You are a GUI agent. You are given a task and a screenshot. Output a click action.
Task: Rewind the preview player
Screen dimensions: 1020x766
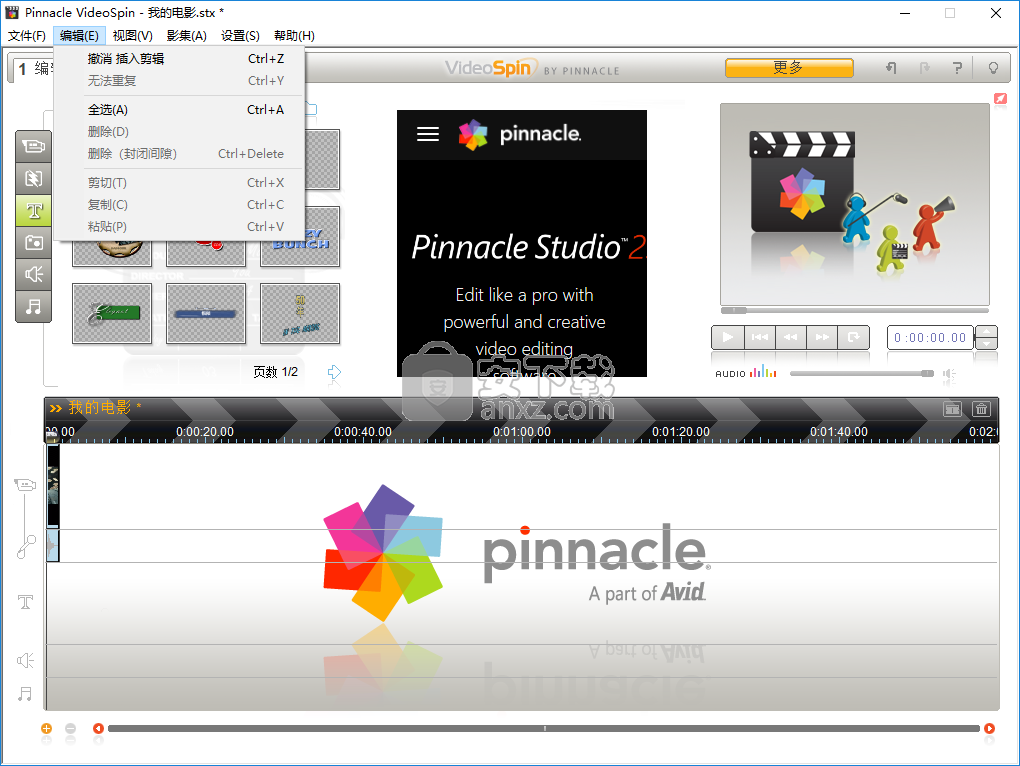click(790, 337)
